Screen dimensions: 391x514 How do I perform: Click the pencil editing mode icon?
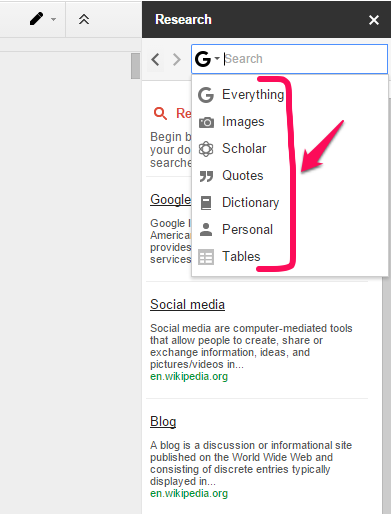[x=36, y=19]
